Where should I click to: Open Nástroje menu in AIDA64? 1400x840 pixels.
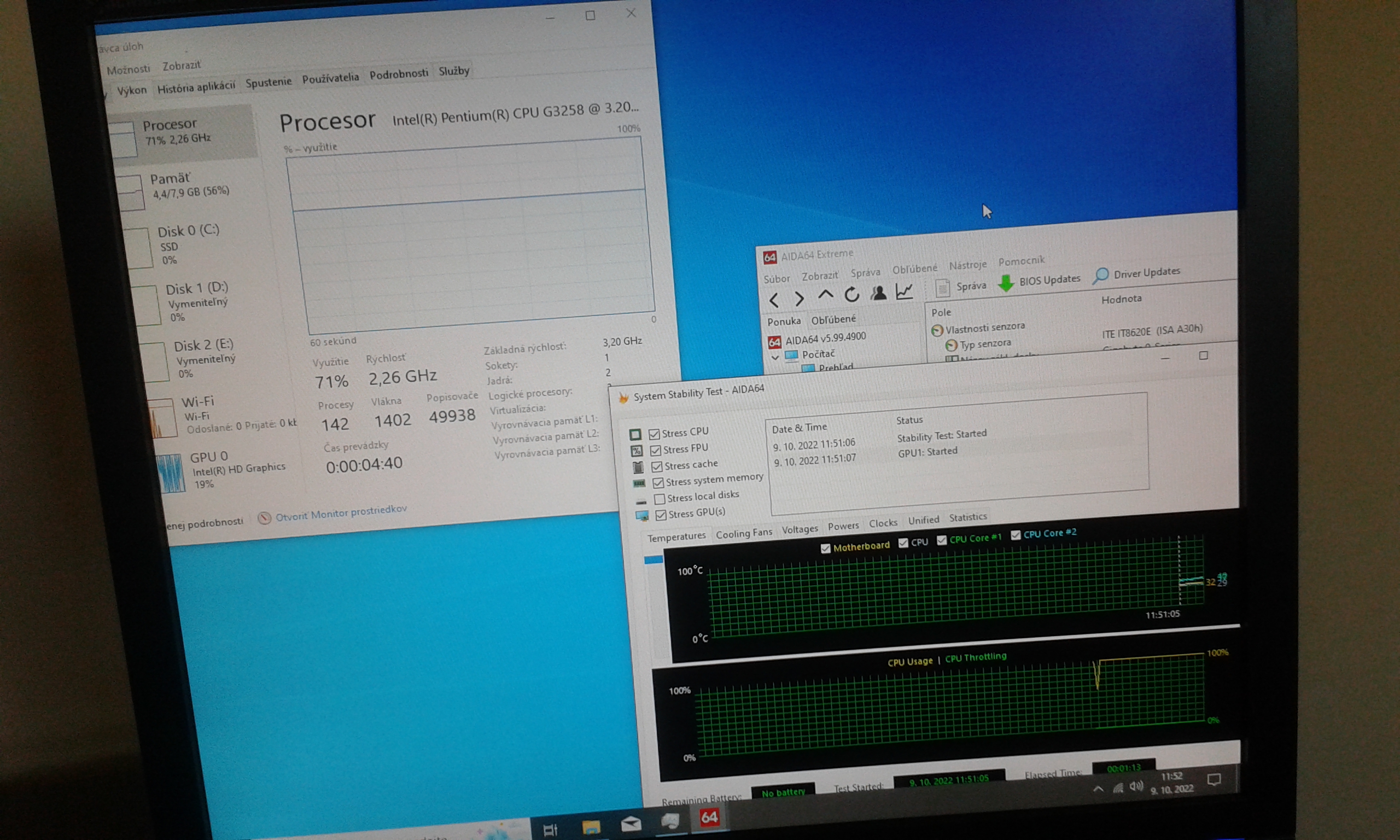click(967, 265)
